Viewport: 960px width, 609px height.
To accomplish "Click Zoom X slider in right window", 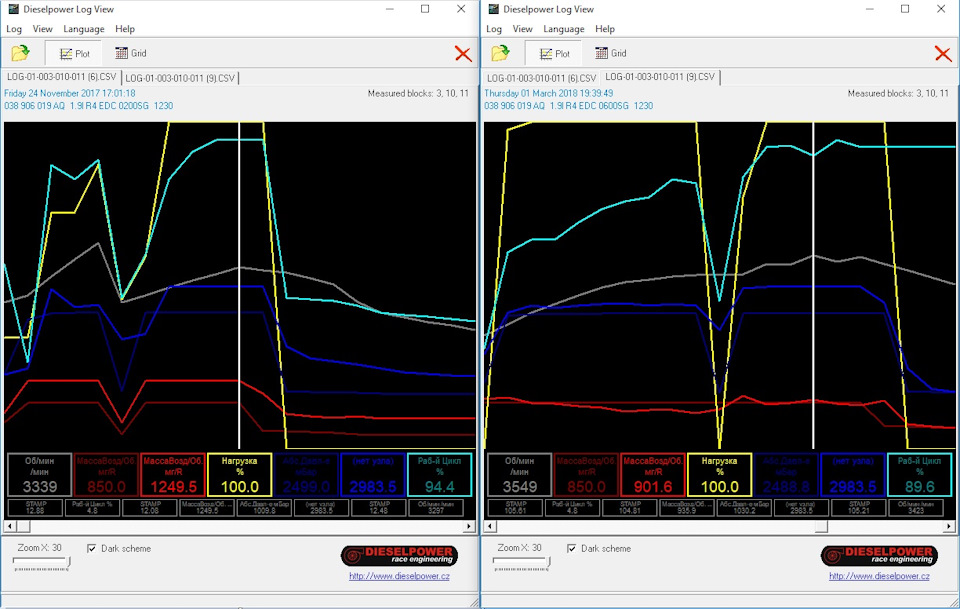I will [522, 564].
